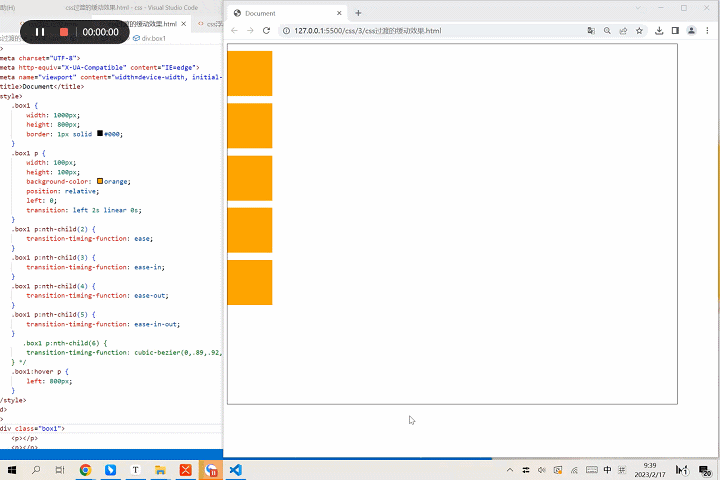Open Typora T icon on taskbar
The image size is (720, 480).
pyautogui.click(x=135, y=470)
